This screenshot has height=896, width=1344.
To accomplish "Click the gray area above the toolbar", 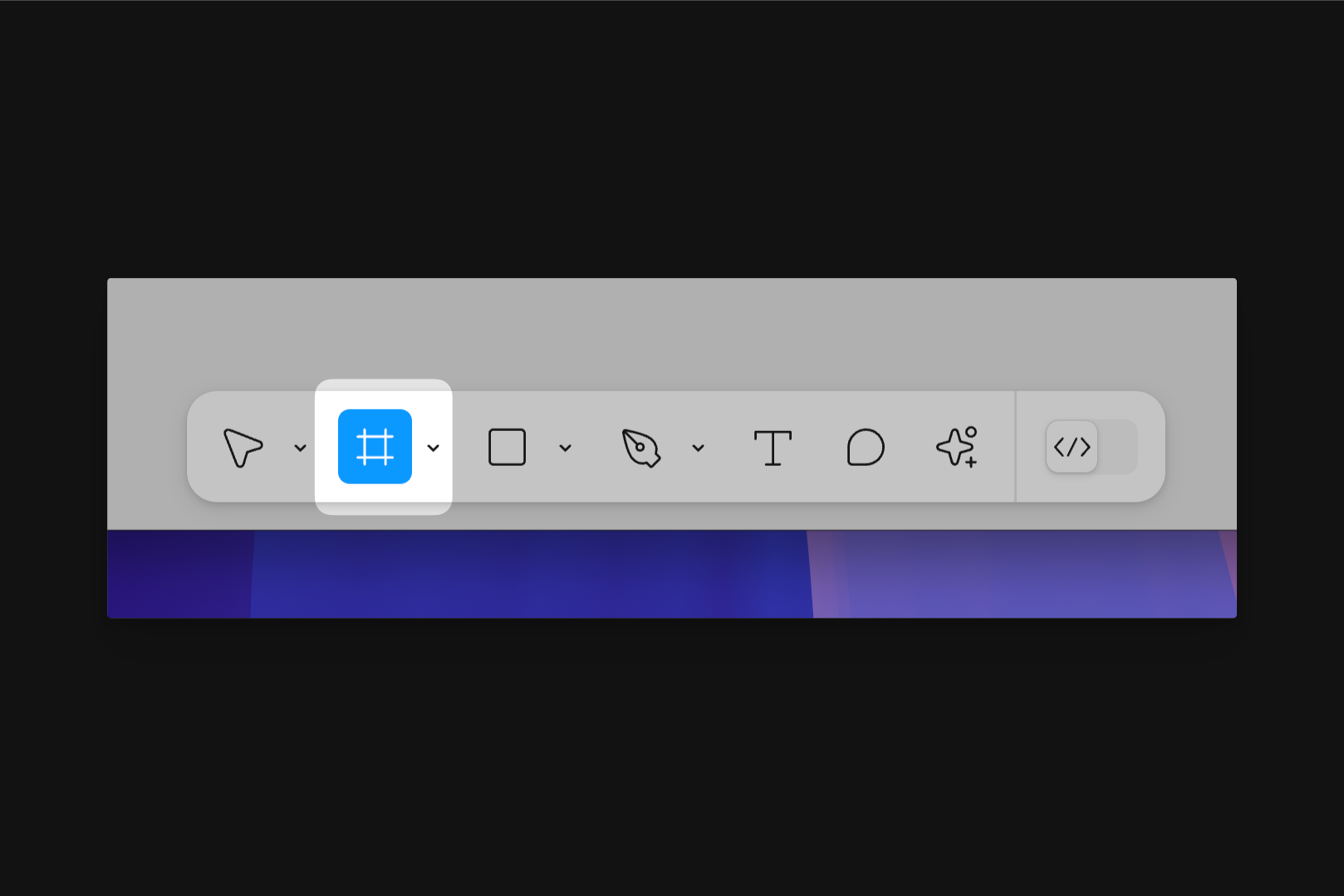I will tap(671, 332).
